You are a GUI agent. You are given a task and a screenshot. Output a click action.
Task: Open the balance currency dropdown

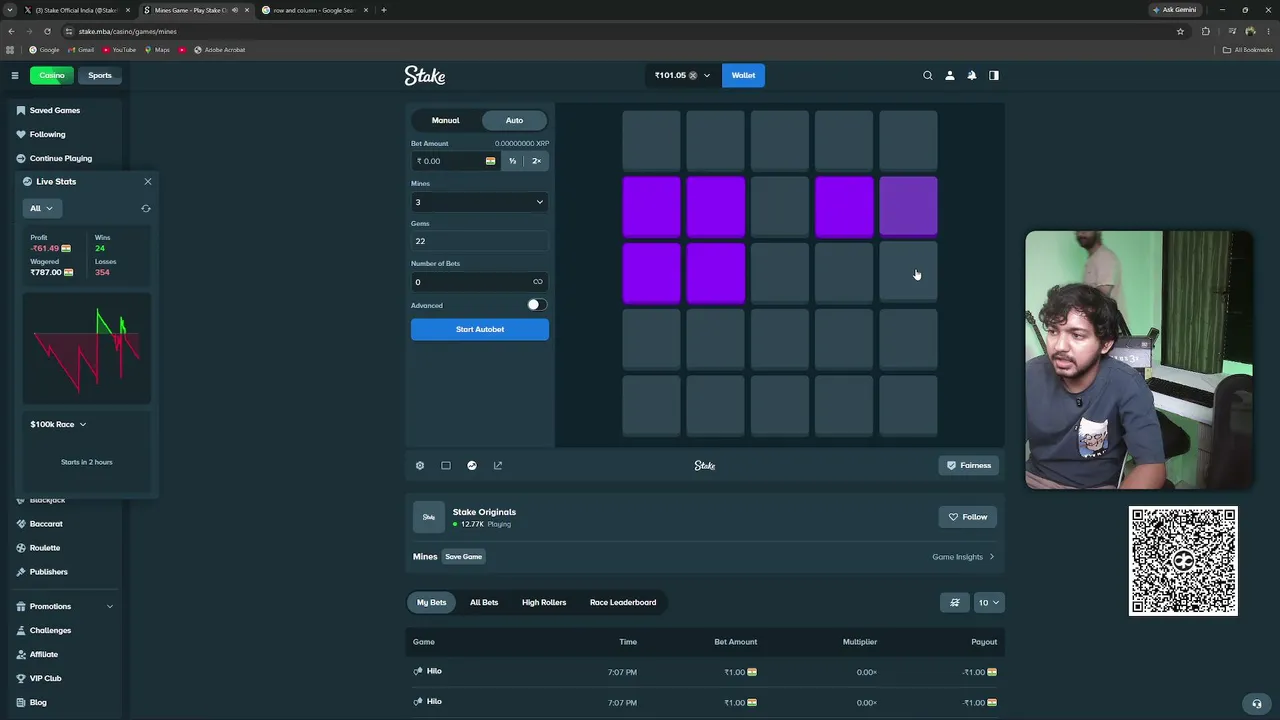tap(682, 75)
